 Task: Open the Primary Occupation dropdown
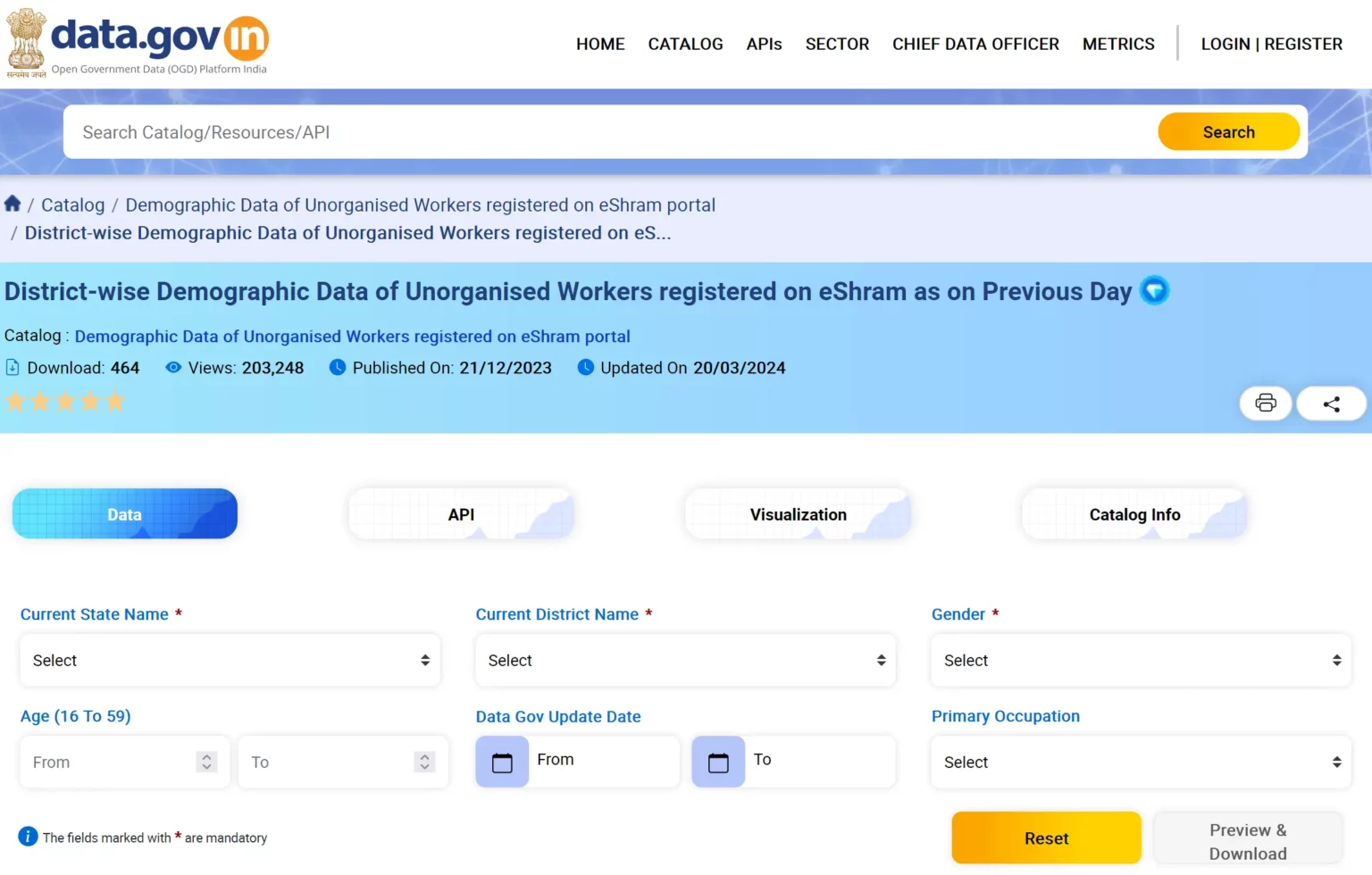(x=1141, y=762)
